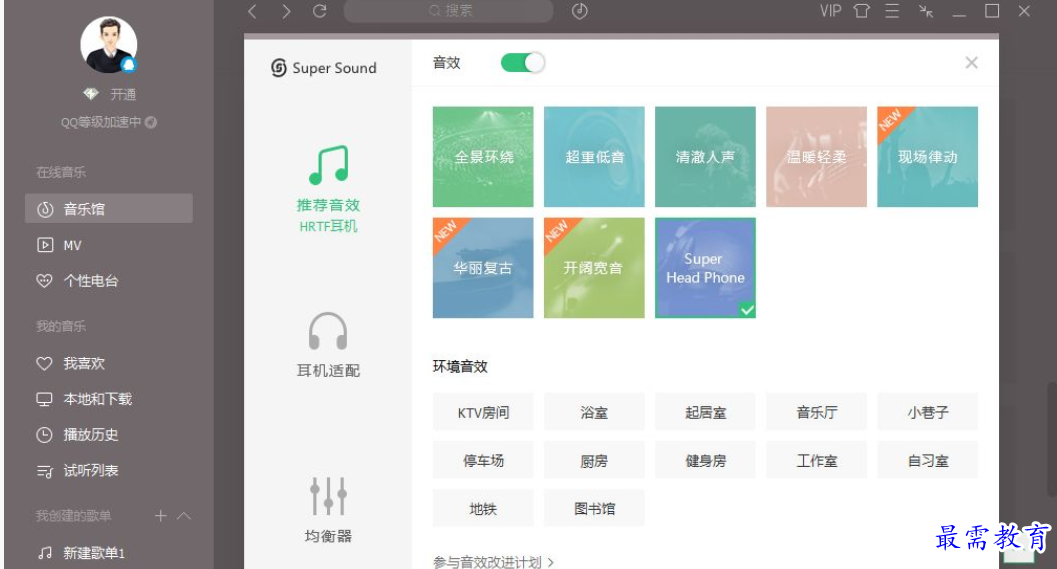
Task: Select 均衡器 equalizer tab
Action: pyautogui.click(x=328, y=510)
